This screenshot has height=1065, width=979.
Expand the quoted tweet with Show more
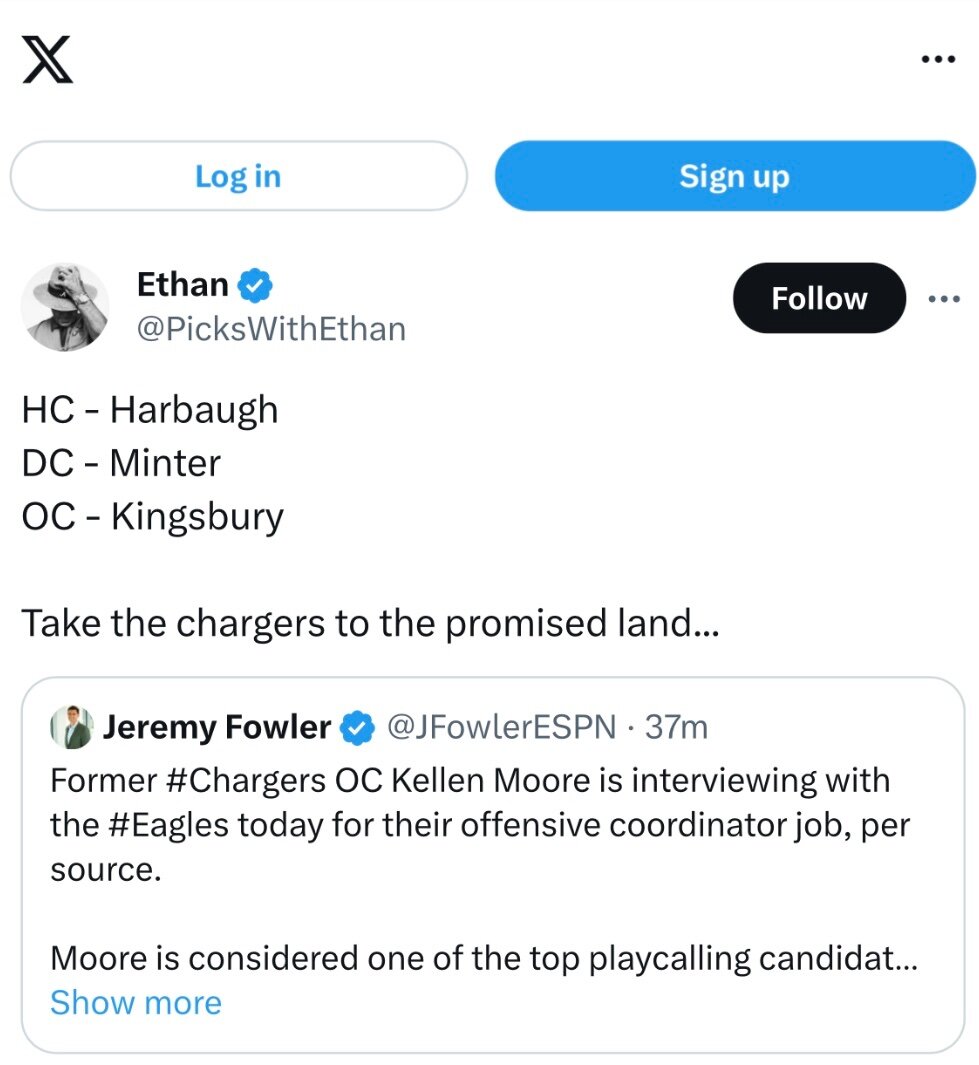point(136,1003)
